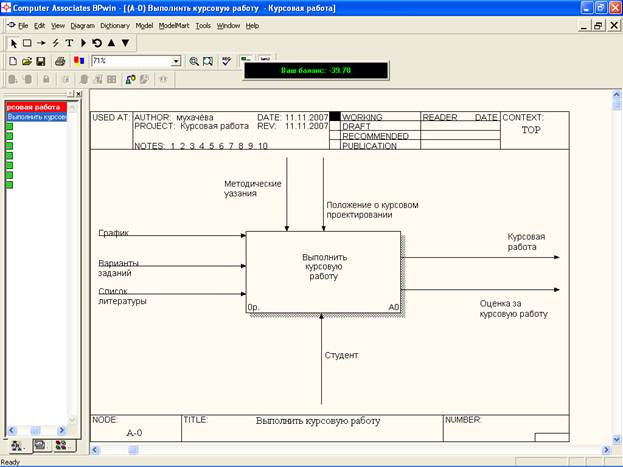Open the Dictionary menu

(x=115, y=26)
